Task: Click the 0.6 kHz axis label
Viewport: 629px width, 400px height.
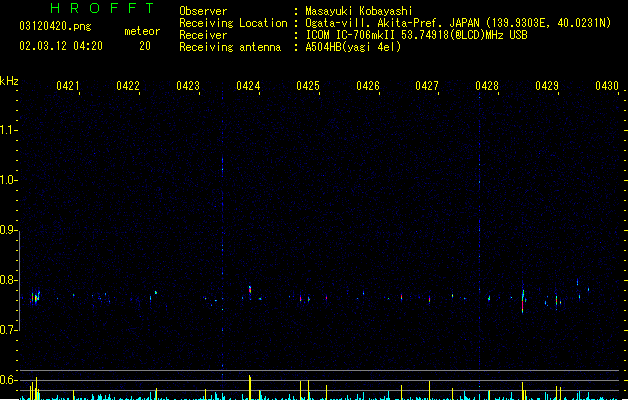Action: (8, 380)
